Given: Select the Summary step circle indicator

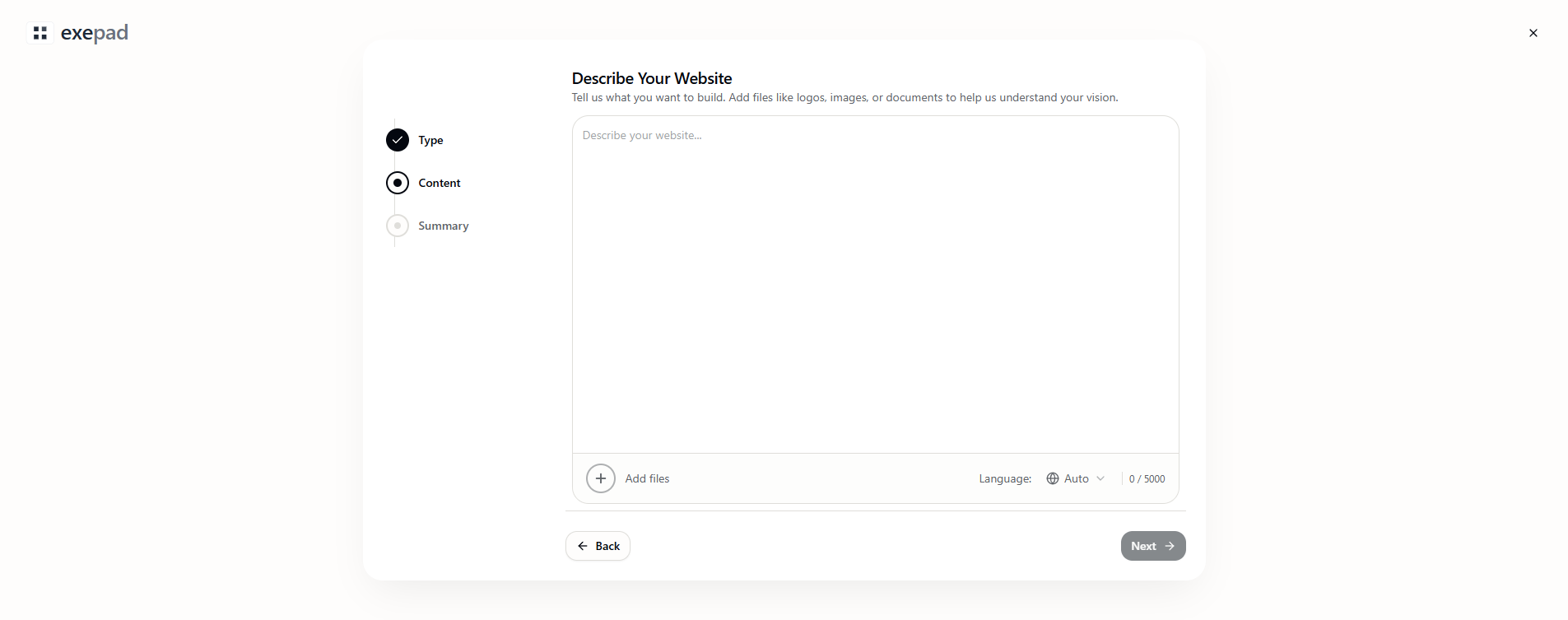Looking at the screenshot, I should point(398,226).
